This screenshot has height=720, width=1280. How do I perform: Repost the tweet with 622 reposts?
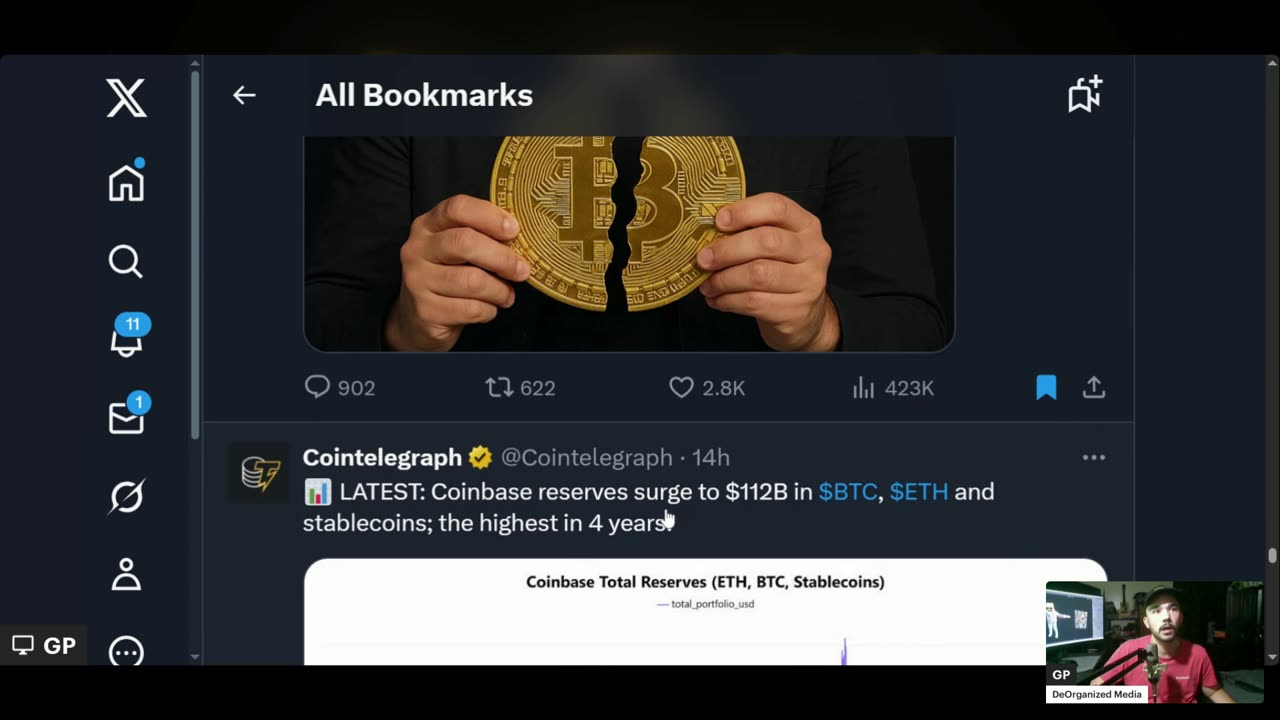pyautogui.click(x=520, y=387)
